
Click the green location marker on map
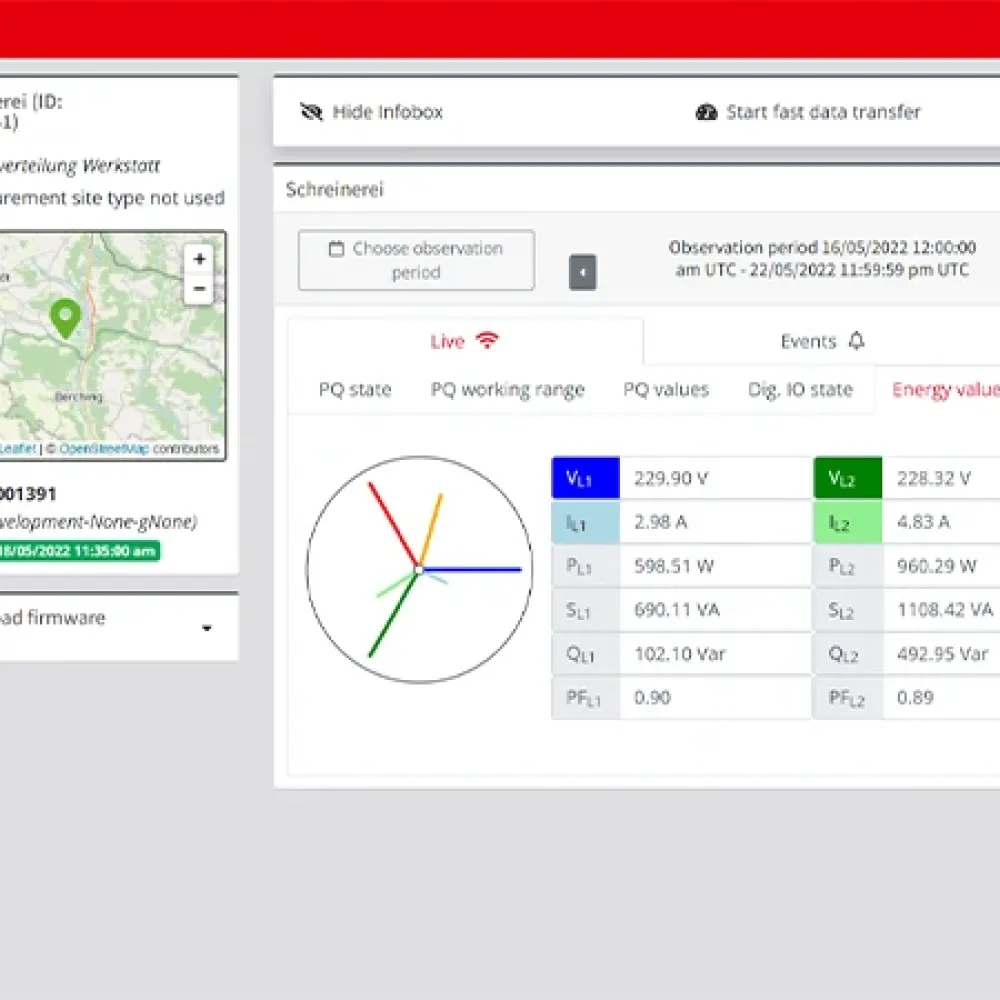pyautogui.click(x=65, y=318)
